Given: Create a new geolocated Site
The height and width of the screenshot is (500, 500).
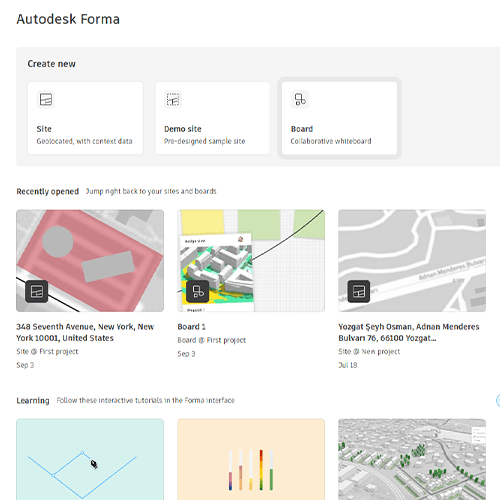Looking at the screenshot, I should (85, 118).
